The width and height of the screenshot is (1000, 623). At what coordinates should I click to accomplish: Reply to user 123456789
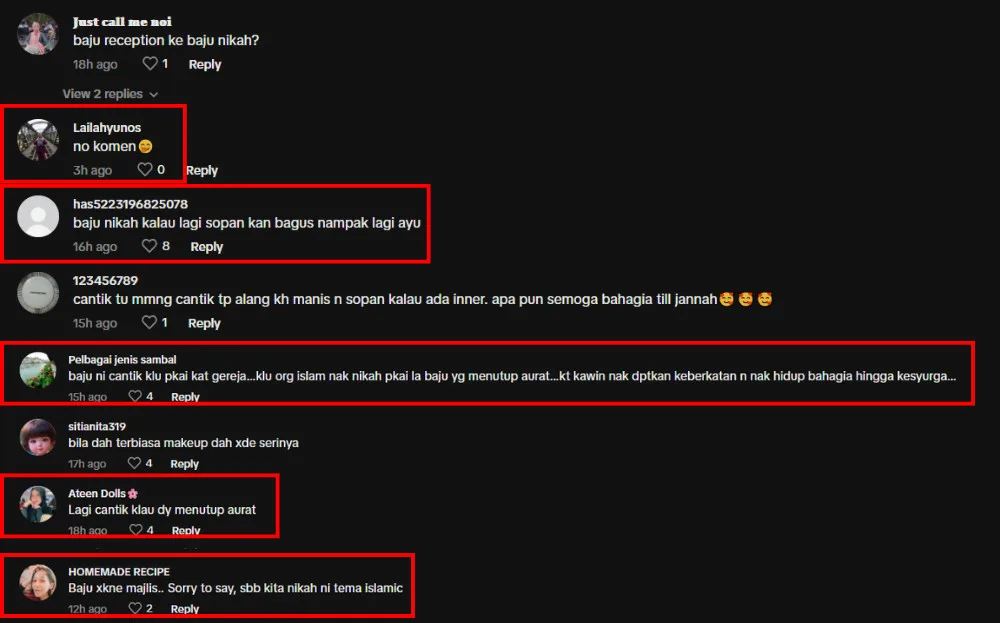(204, 323)
